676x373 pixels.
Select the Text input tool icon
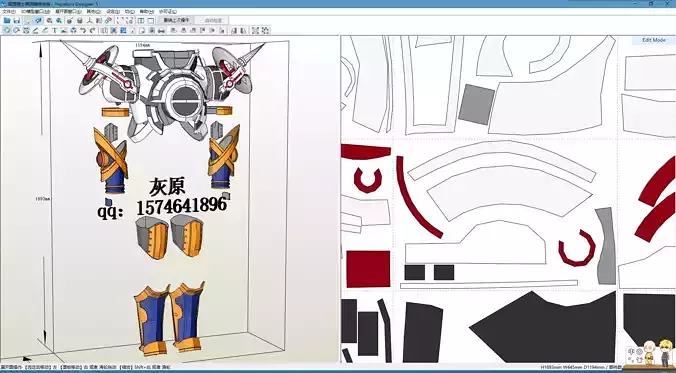[55, 30]
